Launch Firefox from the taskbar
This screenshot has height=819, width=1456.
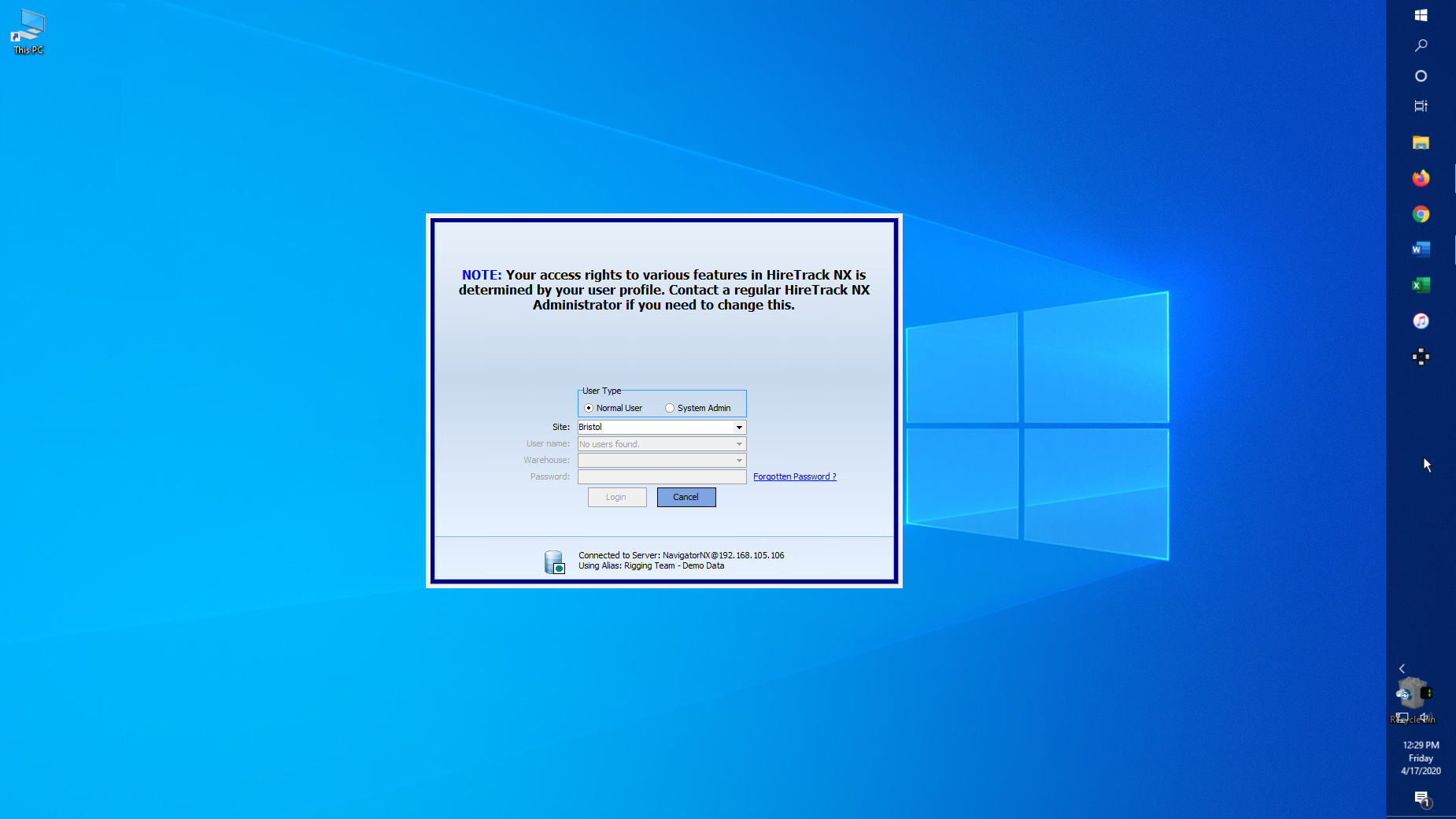point(1421,178)
